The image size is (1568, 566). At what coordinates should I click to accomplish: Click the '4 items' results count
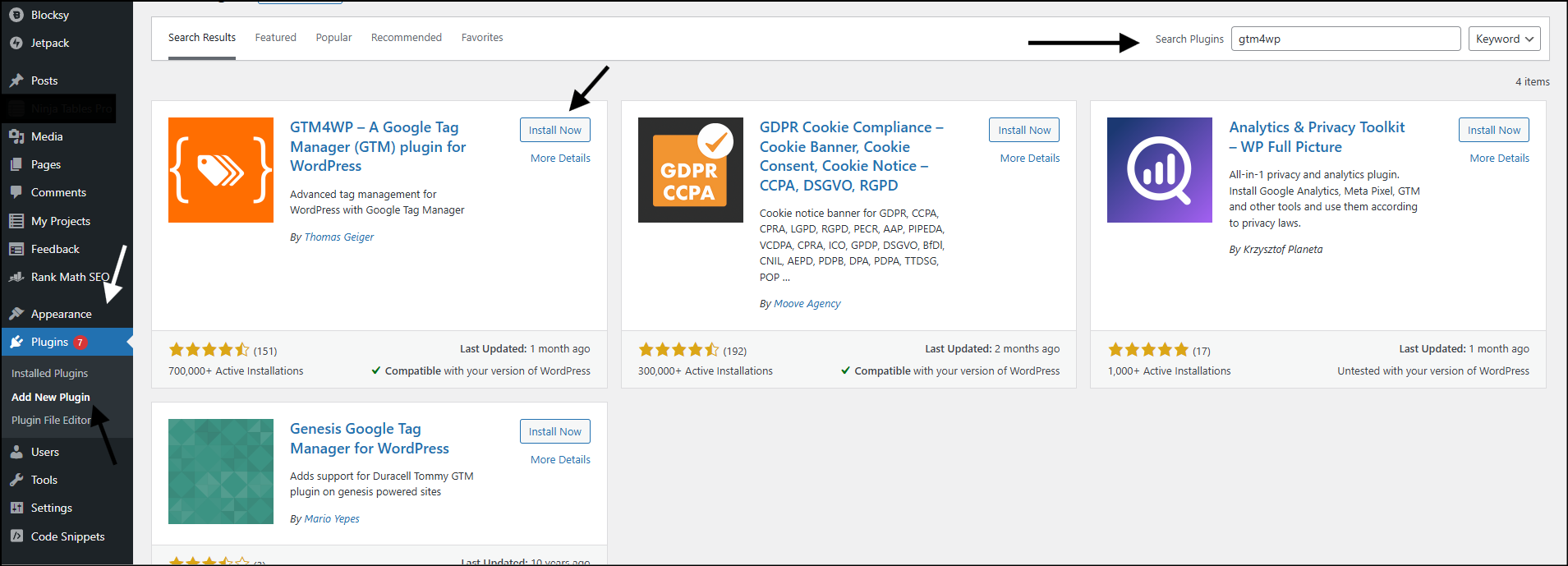pos(1533,82)
